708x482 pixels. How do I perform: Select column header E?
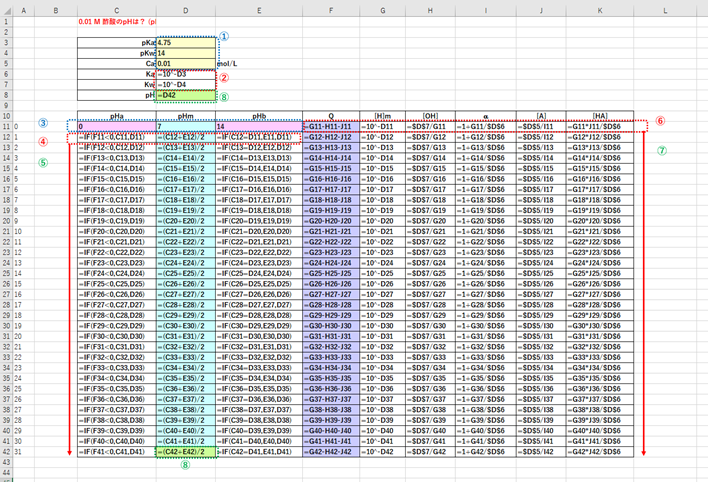pos(259,10)
